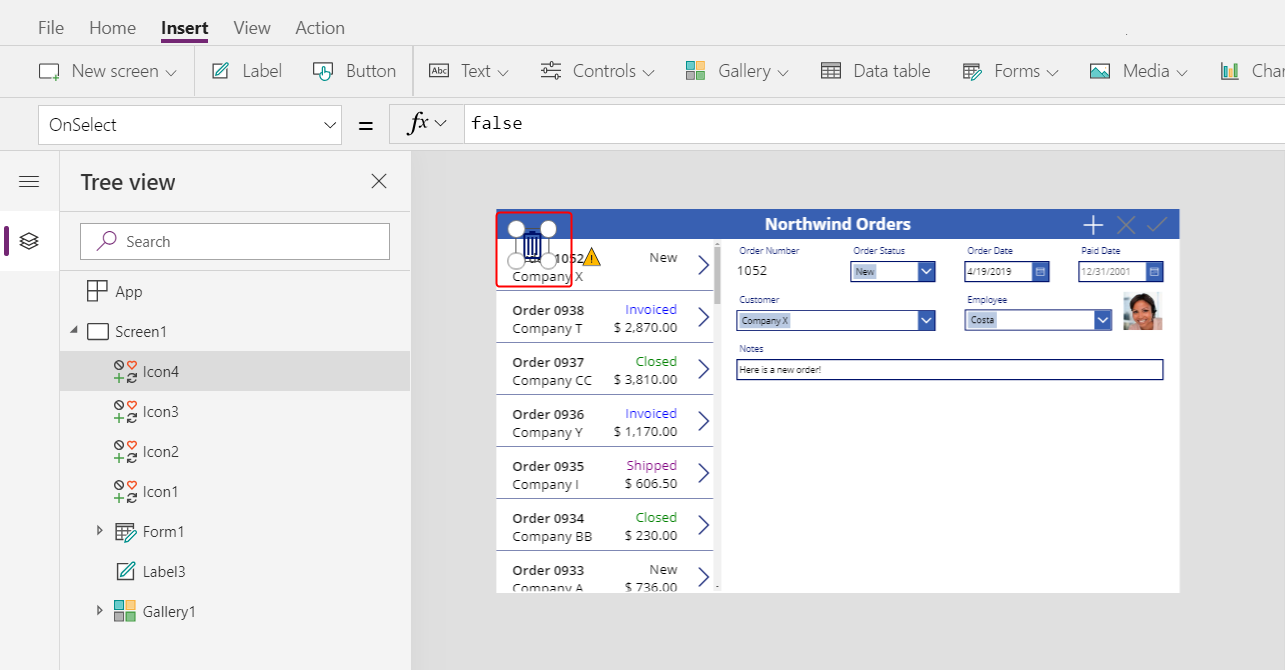Open the Employee dropdown

1103,320
